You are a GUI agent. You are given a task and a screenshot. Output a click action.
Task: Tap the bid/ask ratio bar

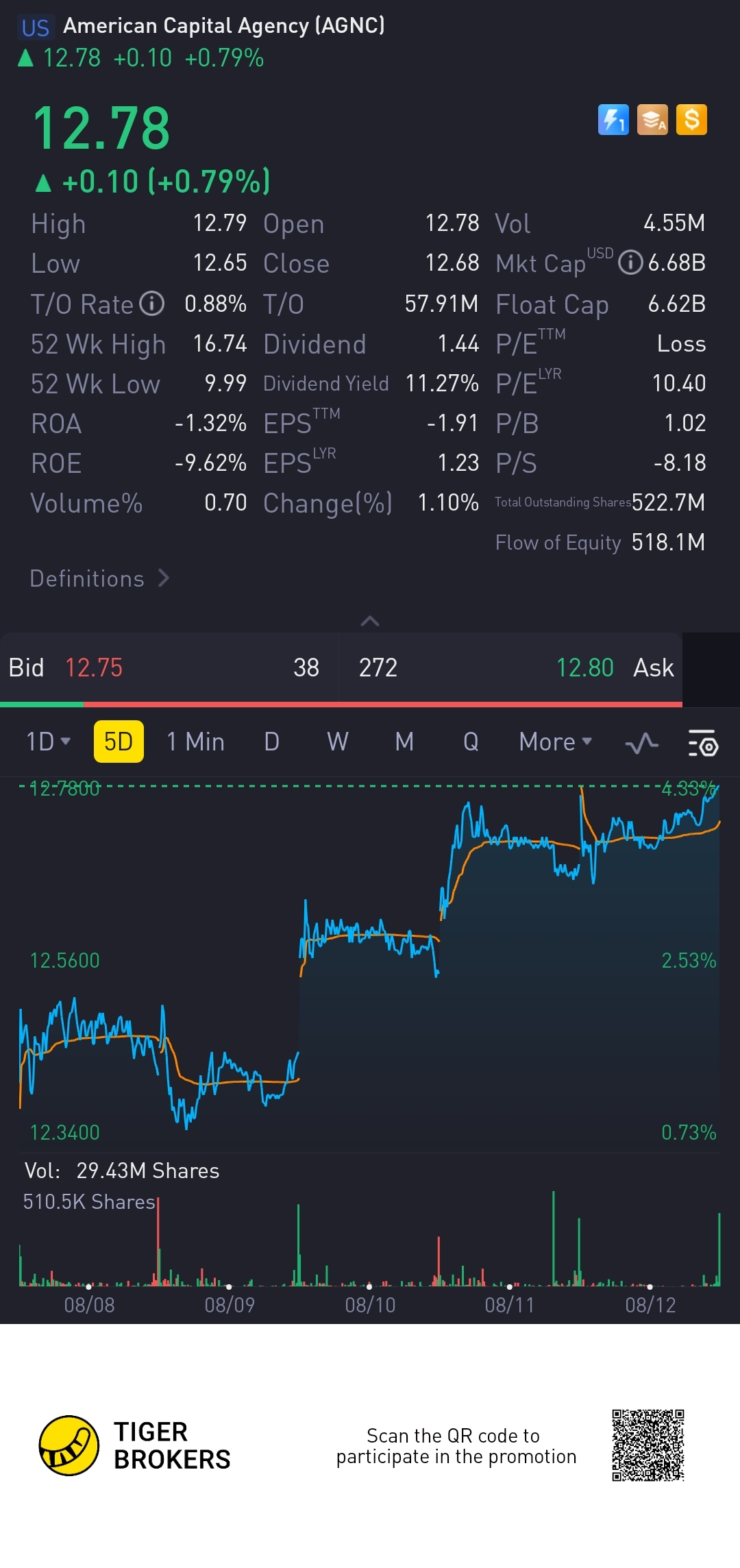[x=341, y=704]
